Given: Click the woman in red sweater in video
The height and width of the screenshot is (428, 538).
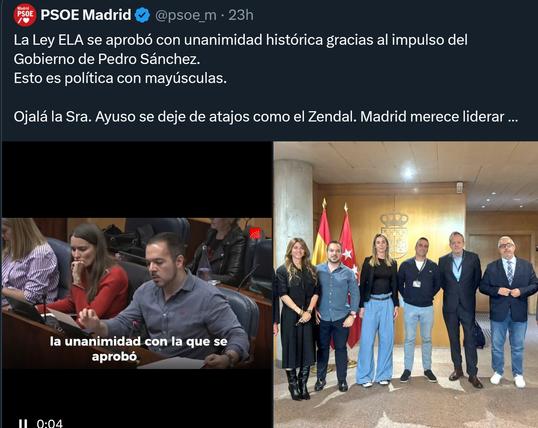Looking at the screenshot, I should point(91,275).
